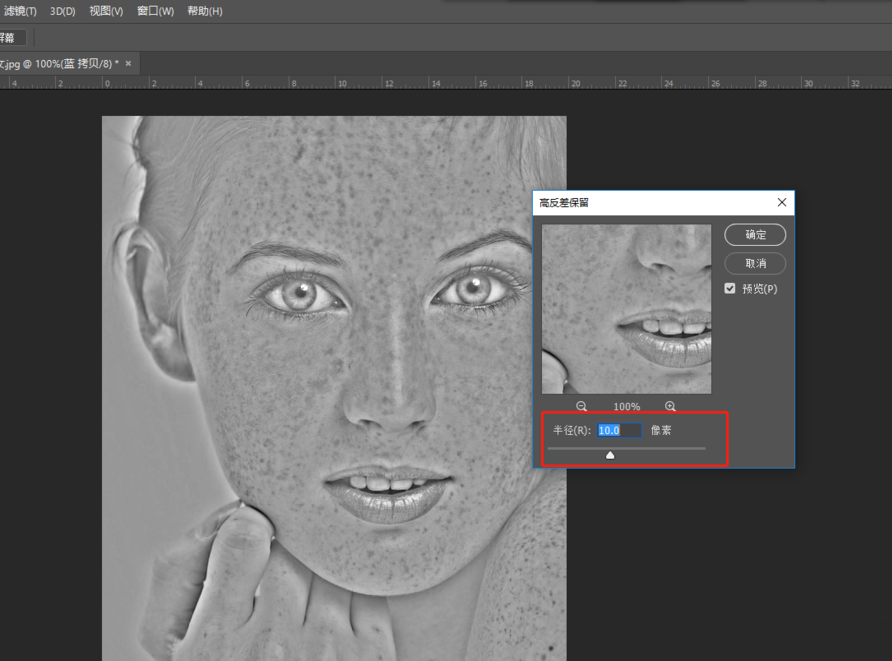The height and width of the screenshot is (661, 892).
Task: Select the document tab ending in 拷贝/8
Action: [x=58, y=63]
